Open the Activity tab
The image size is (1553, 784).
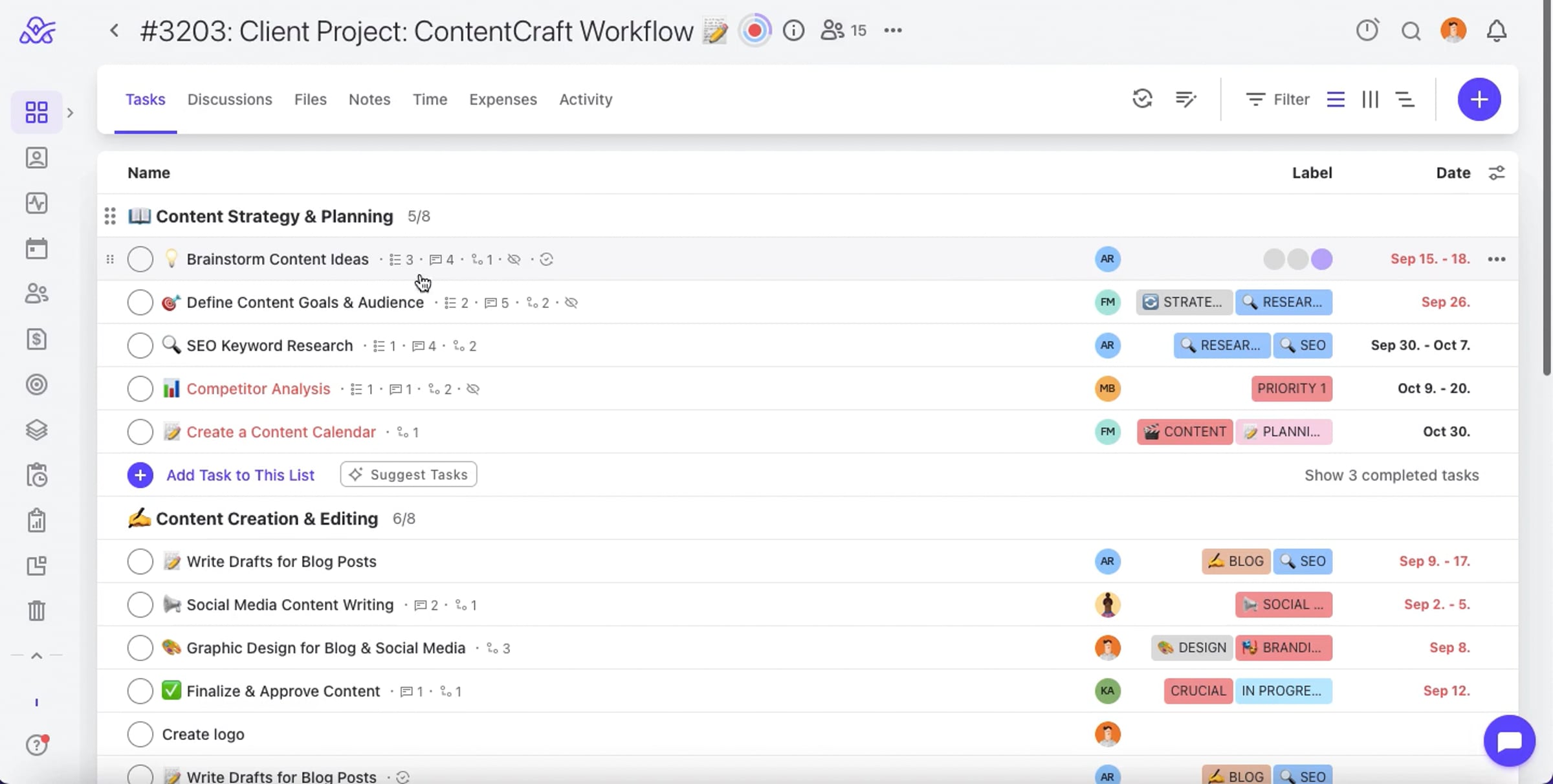(x=586, y=100)
